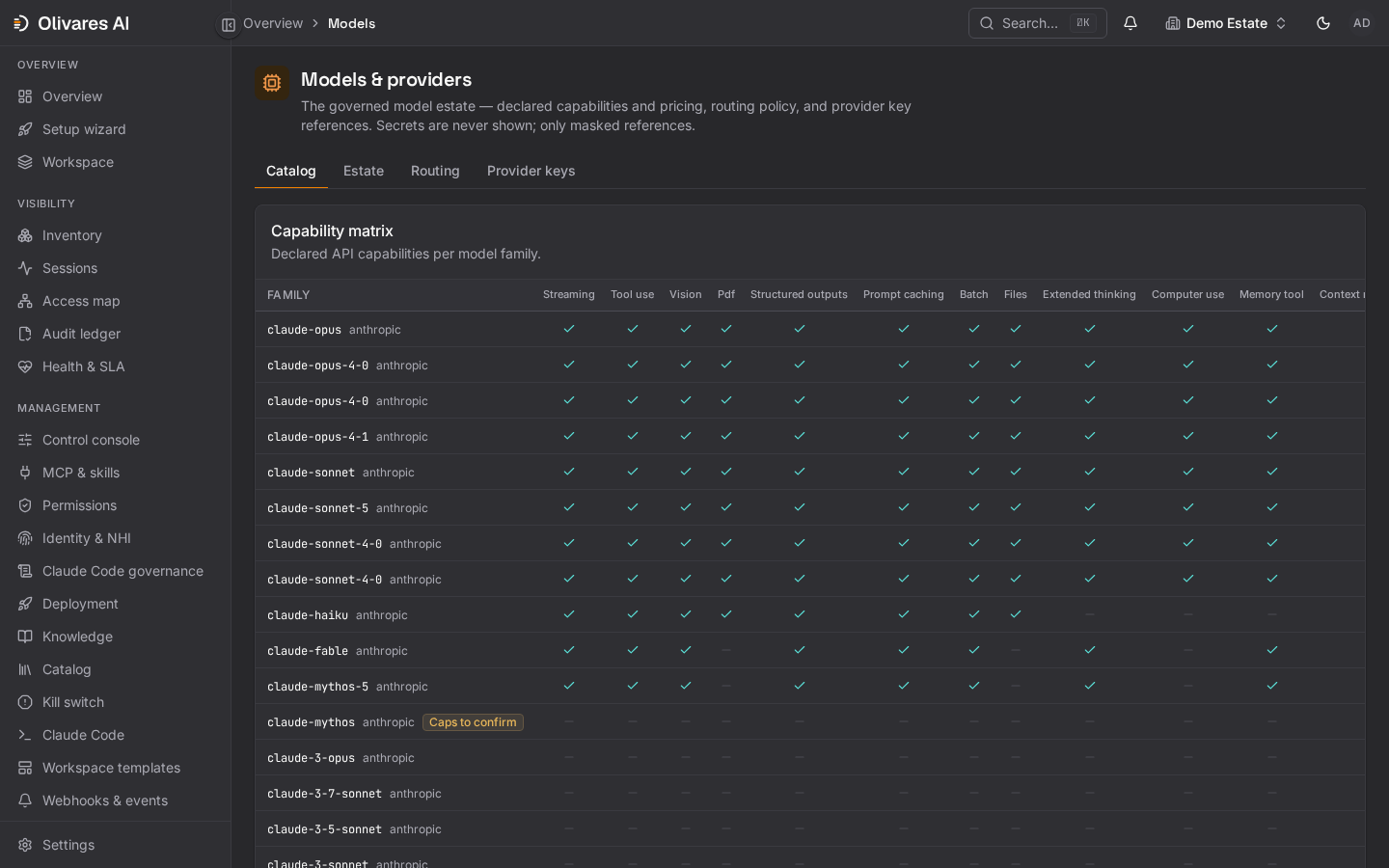Viewport: 1389px width, 868px height.
Task: Click the Capability matrix heading
Action: (x=332, y=231)
